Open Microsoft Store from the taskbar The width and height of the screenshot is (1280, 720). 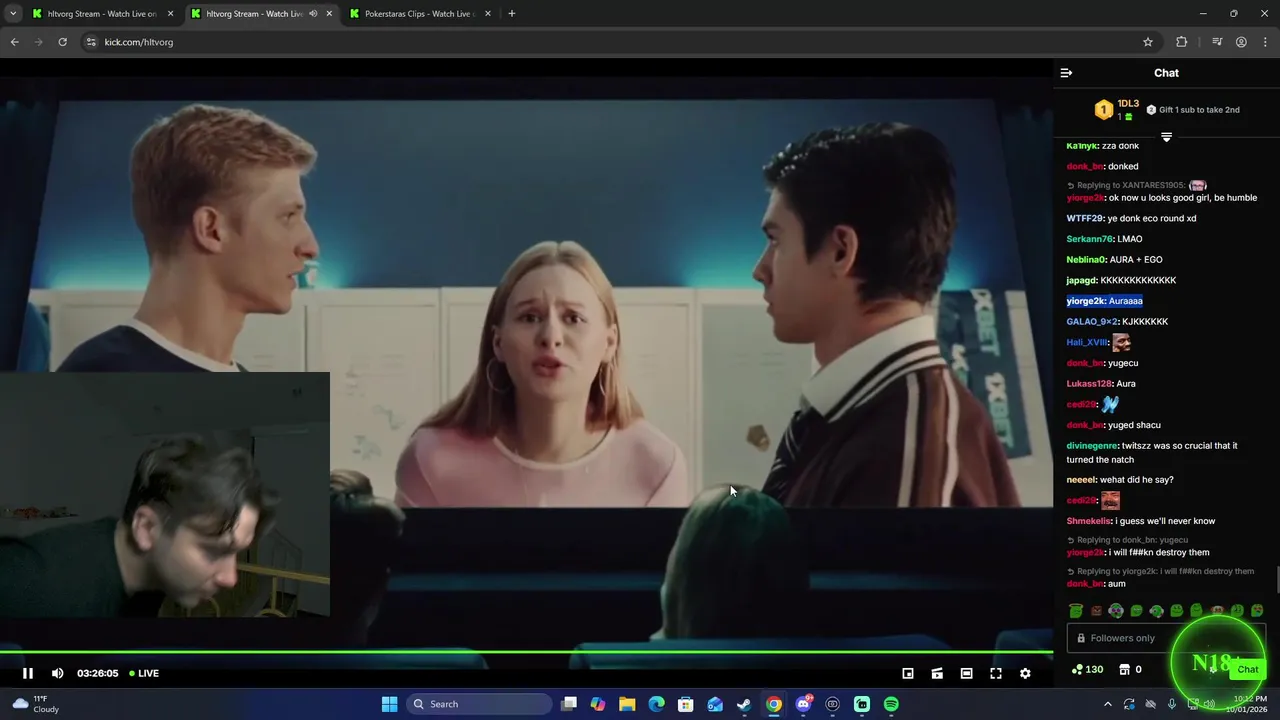click(x=686, y=704)
